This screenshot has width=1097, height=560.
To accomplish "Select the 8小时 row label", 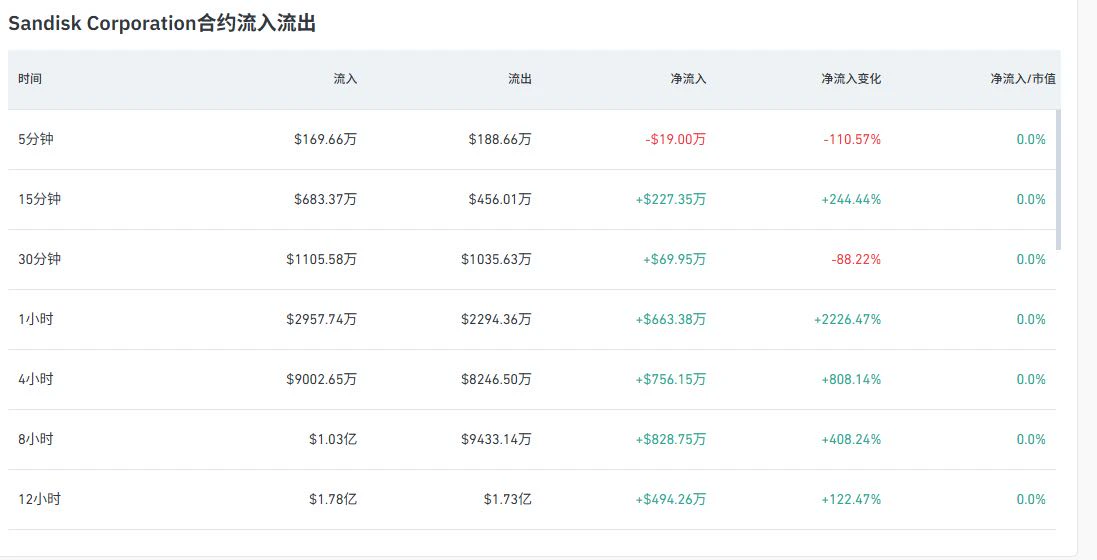I will click(x=36, y=440).
